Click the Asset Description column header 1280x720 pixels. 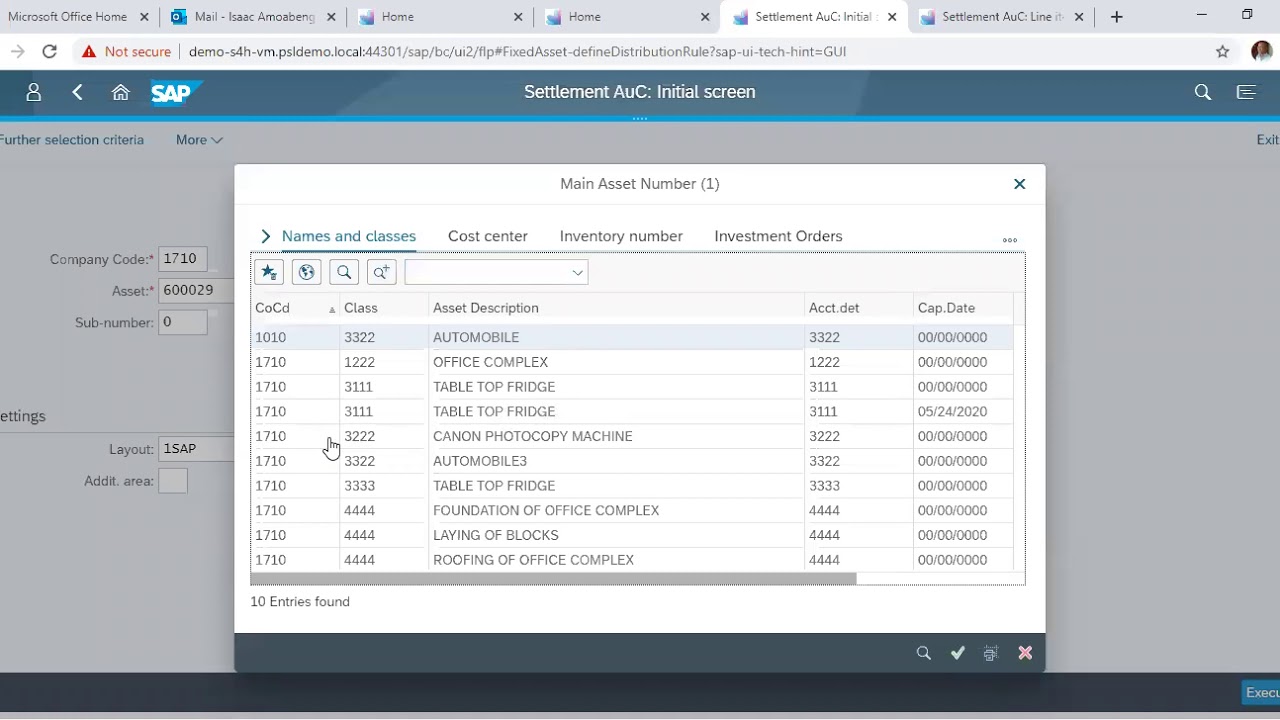[x=616, y=308]
